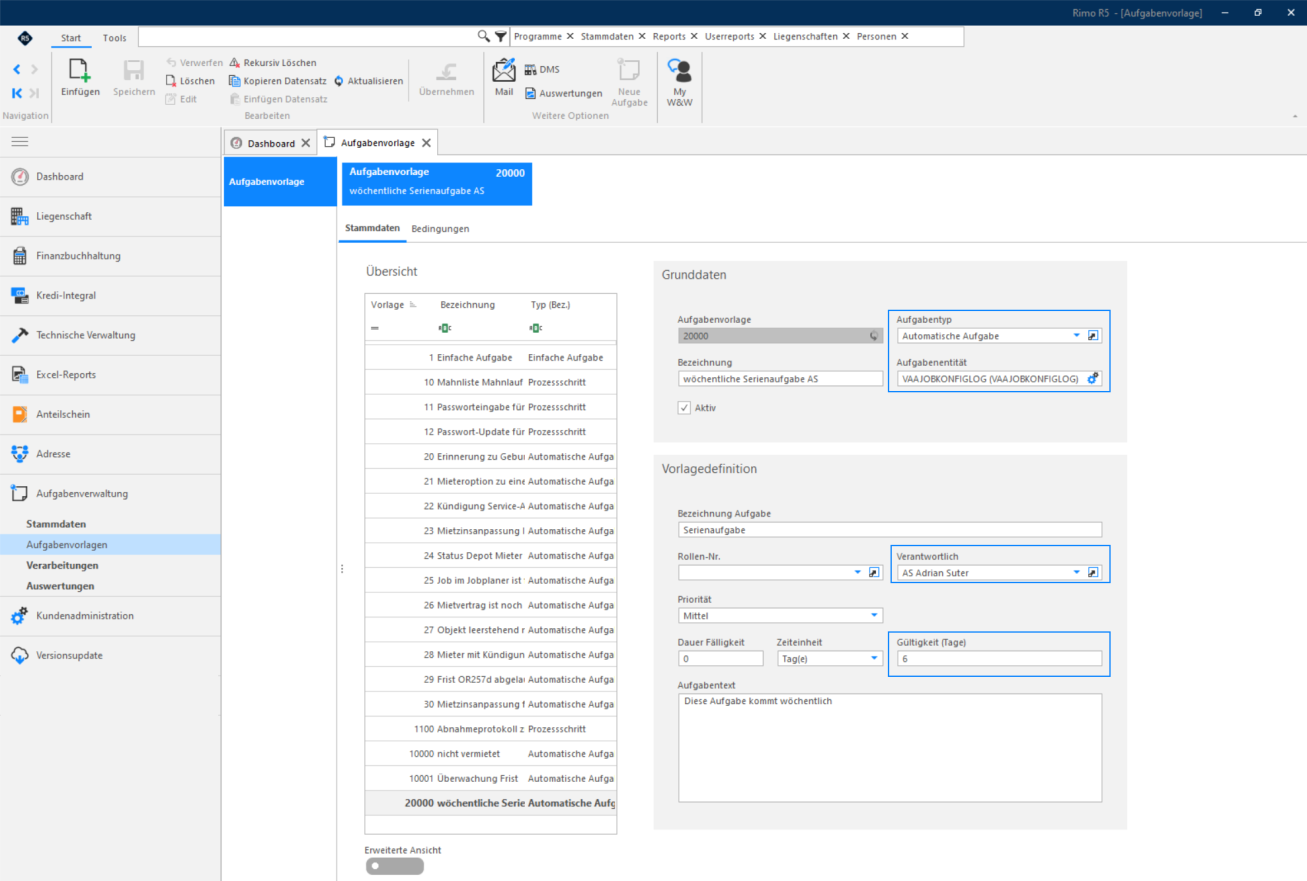Jump to first record arrow
The image size is (1307, 881).
point(17,93)
